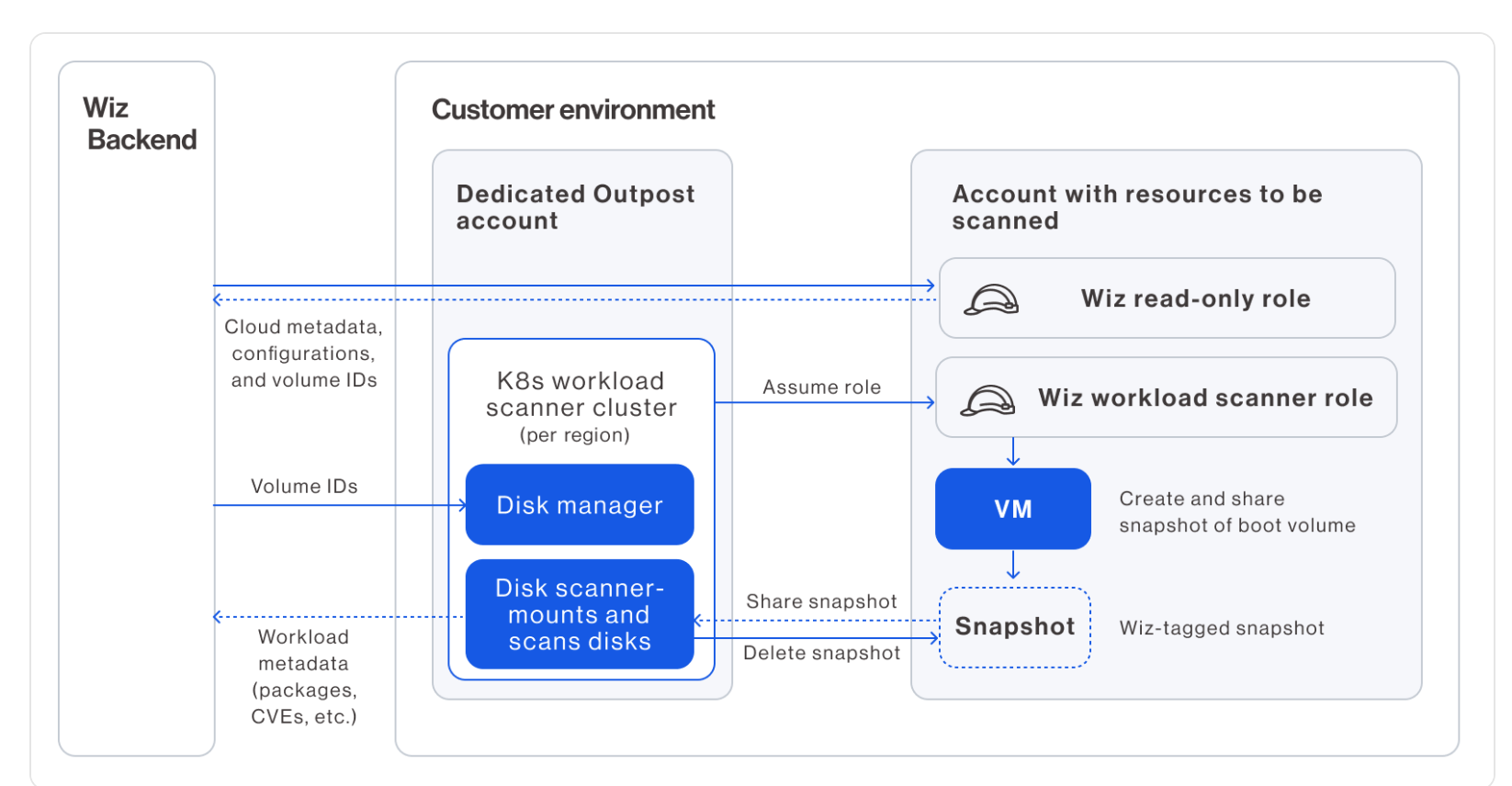This screenshot has width=1512, height=786.
Task: Click the "K8s workload scanner cluster" title
Action: coord(581,394)
